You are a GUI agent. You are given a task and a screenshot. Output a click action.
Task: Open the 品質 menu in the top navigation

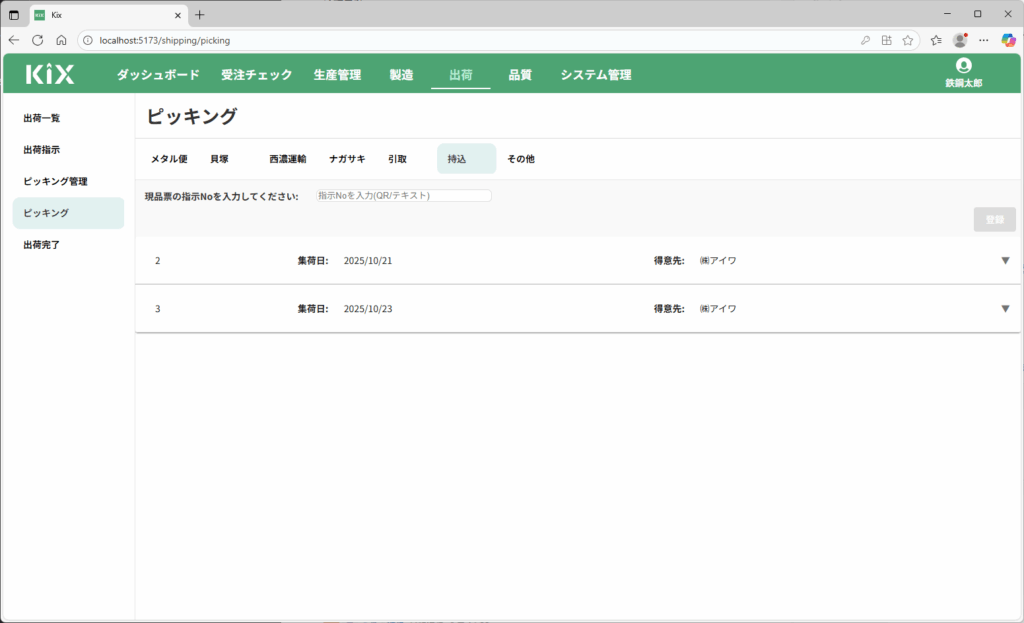[520, 75]
